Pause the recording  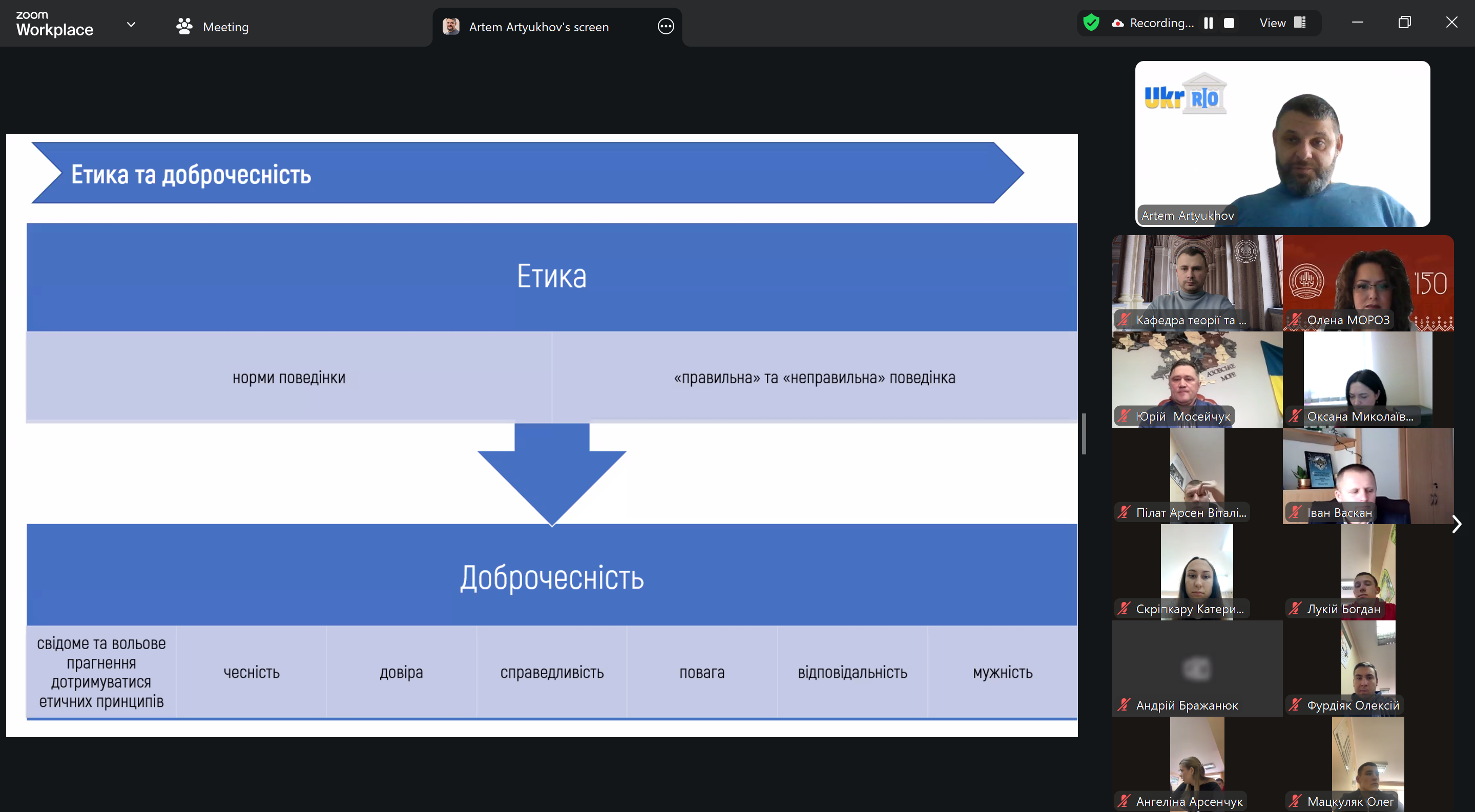click(x=1208, y=23)
